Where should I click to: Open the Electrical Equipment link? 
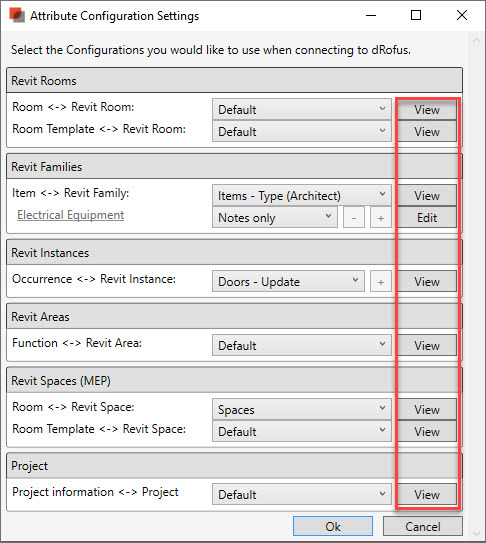tap(71, 215)
